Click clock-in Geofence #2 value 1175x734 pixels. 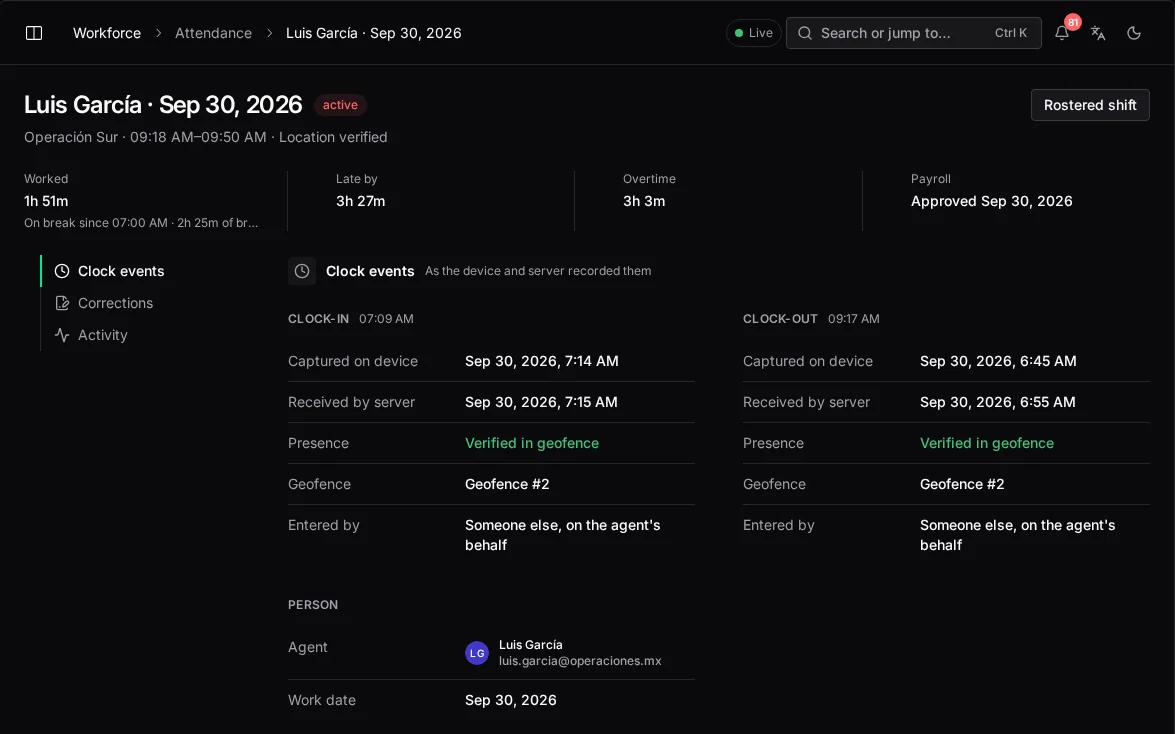(x=507, y=484)
